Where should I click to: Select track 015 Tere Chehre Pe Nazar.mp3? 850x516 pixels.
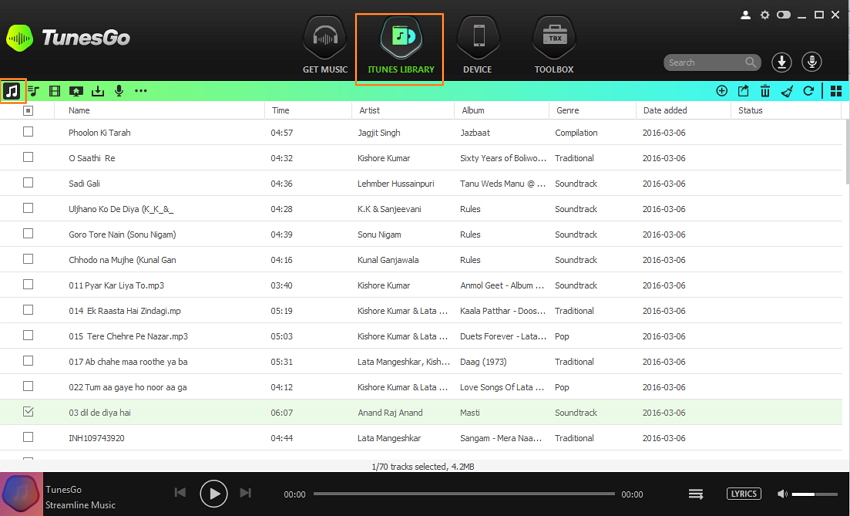128,336
